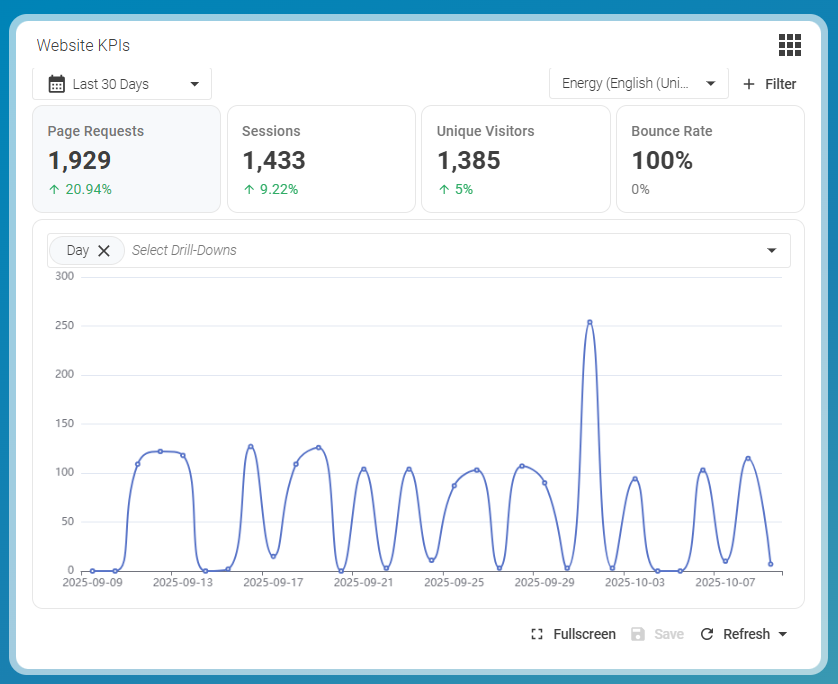Viewport: 838px width, 684px height.
Task: Click the Website KPIs title link
Action: point(82,45)
